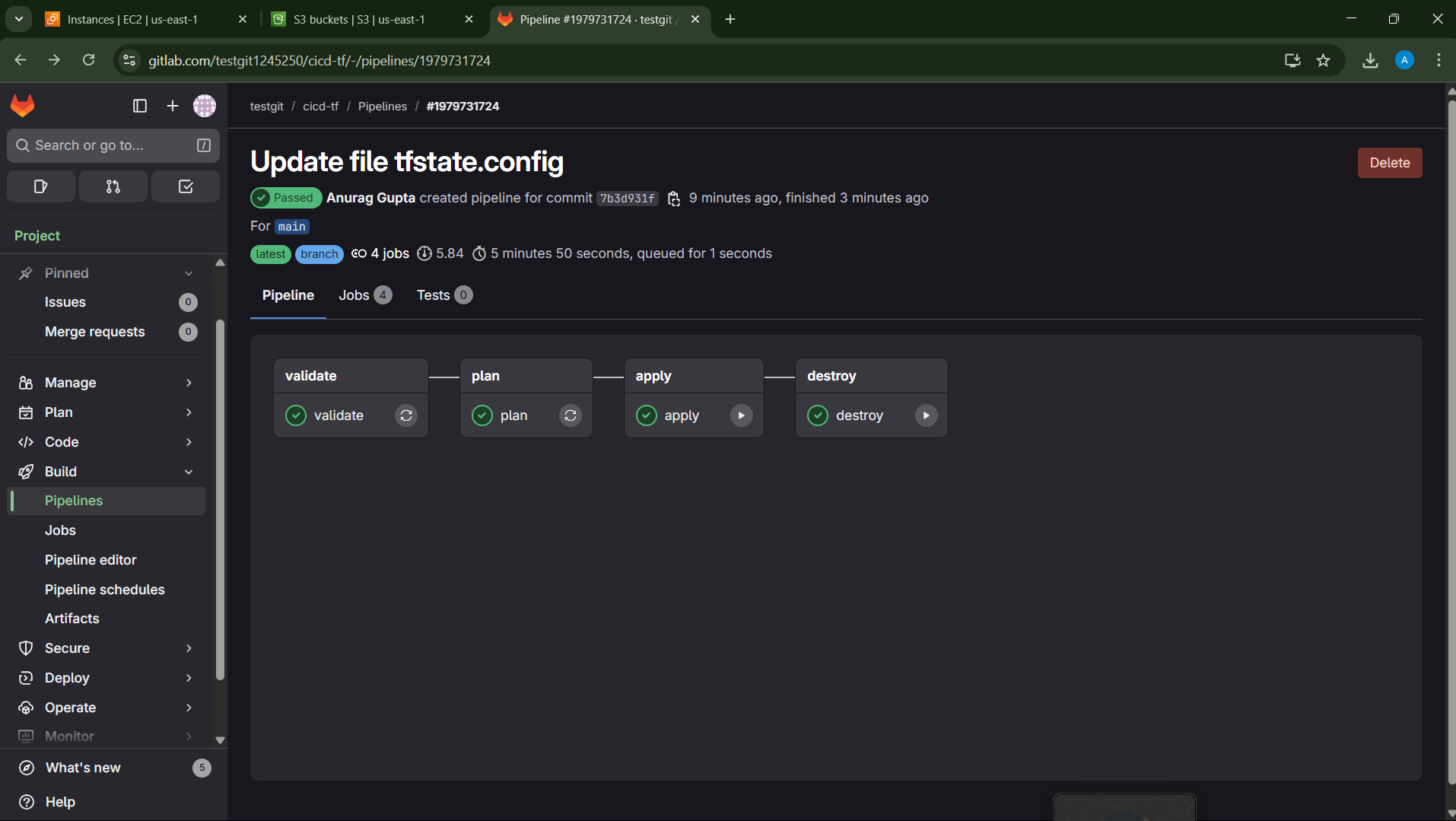Run the destroy job play button
The width and height of the screenshot is (1456, 821).
point(926,415)
